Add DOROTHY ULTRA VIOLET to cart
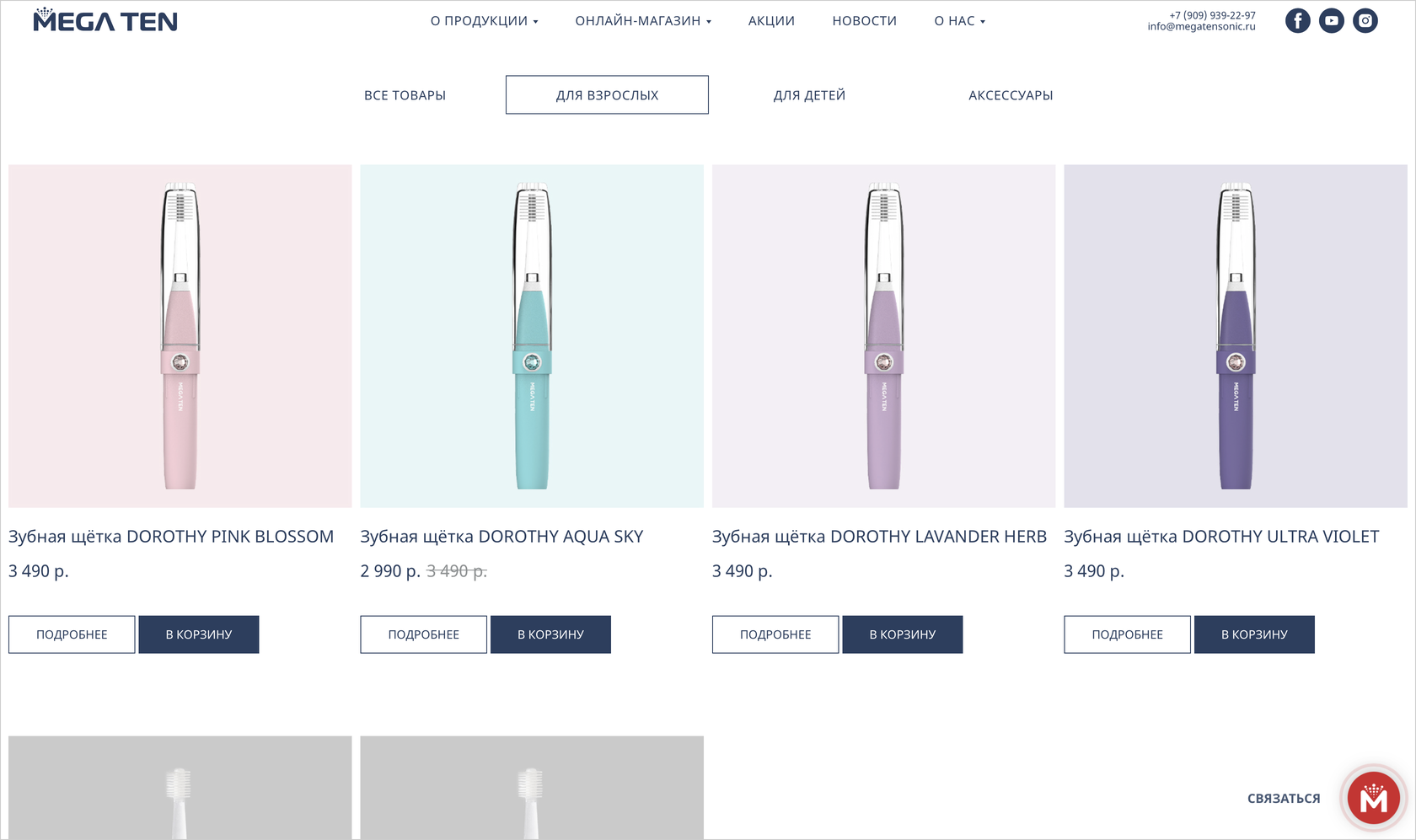The height and width of the screenshot is (840, 1416). [1254, 634]
